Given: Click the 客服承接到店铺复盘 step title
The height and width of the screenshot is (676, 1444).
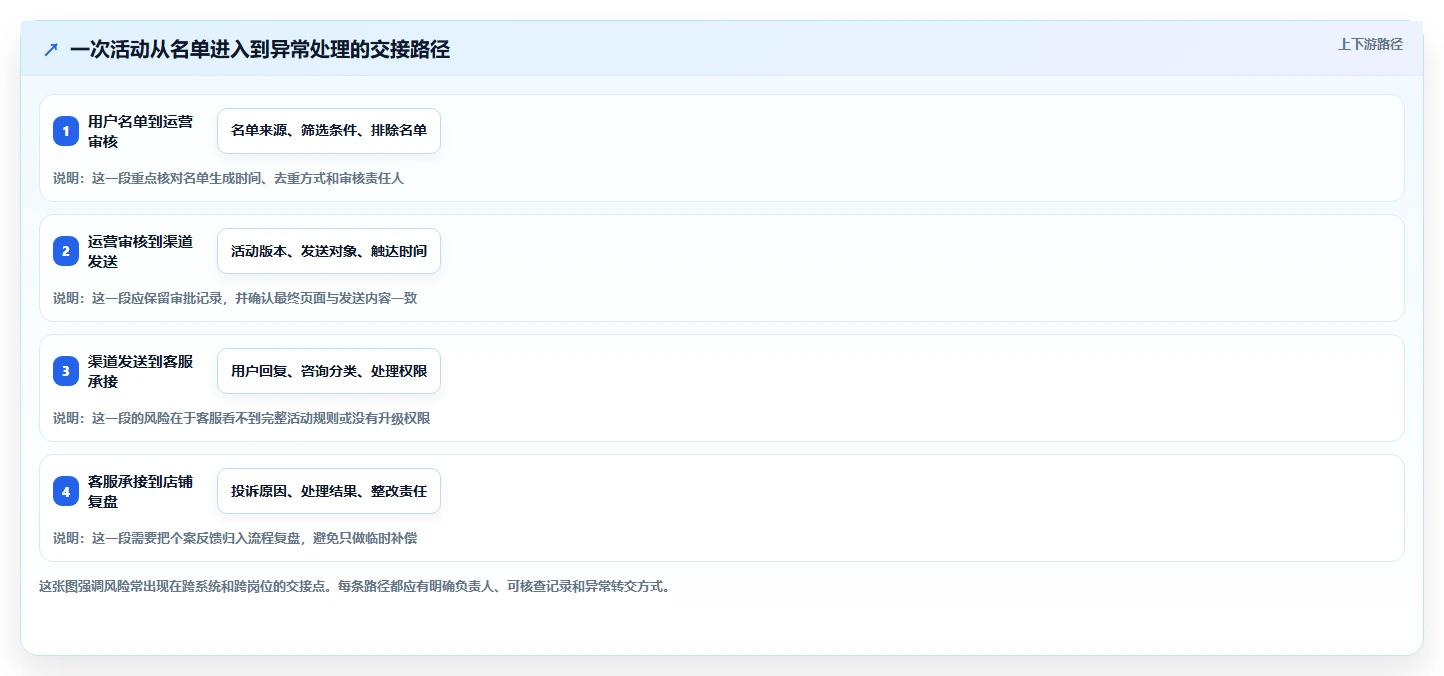Looking at the screenshot, I should point(140,491).
